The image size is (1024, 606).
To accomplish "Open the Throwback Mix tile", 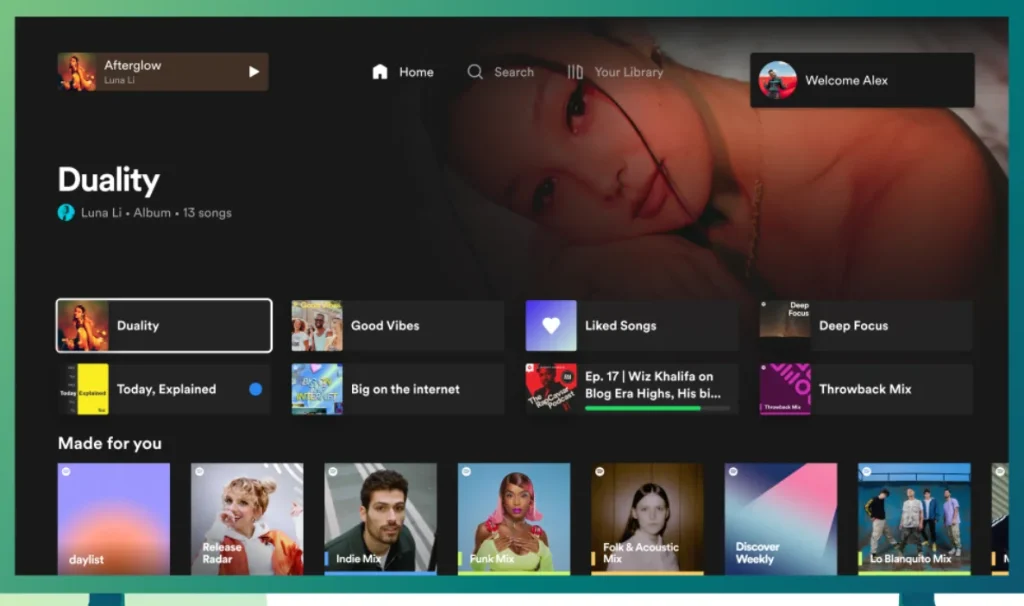I will click(865, 389).
